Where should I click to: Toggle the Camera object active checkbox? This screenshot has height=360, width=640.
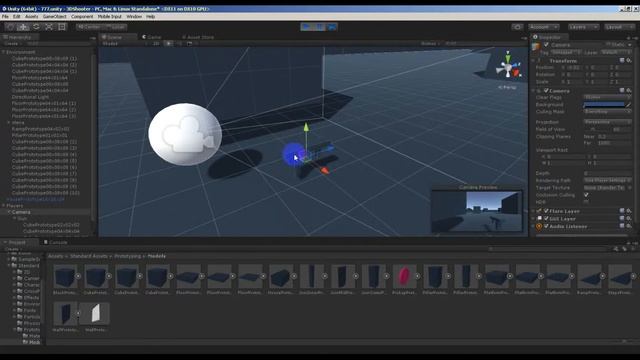(546, 45)
